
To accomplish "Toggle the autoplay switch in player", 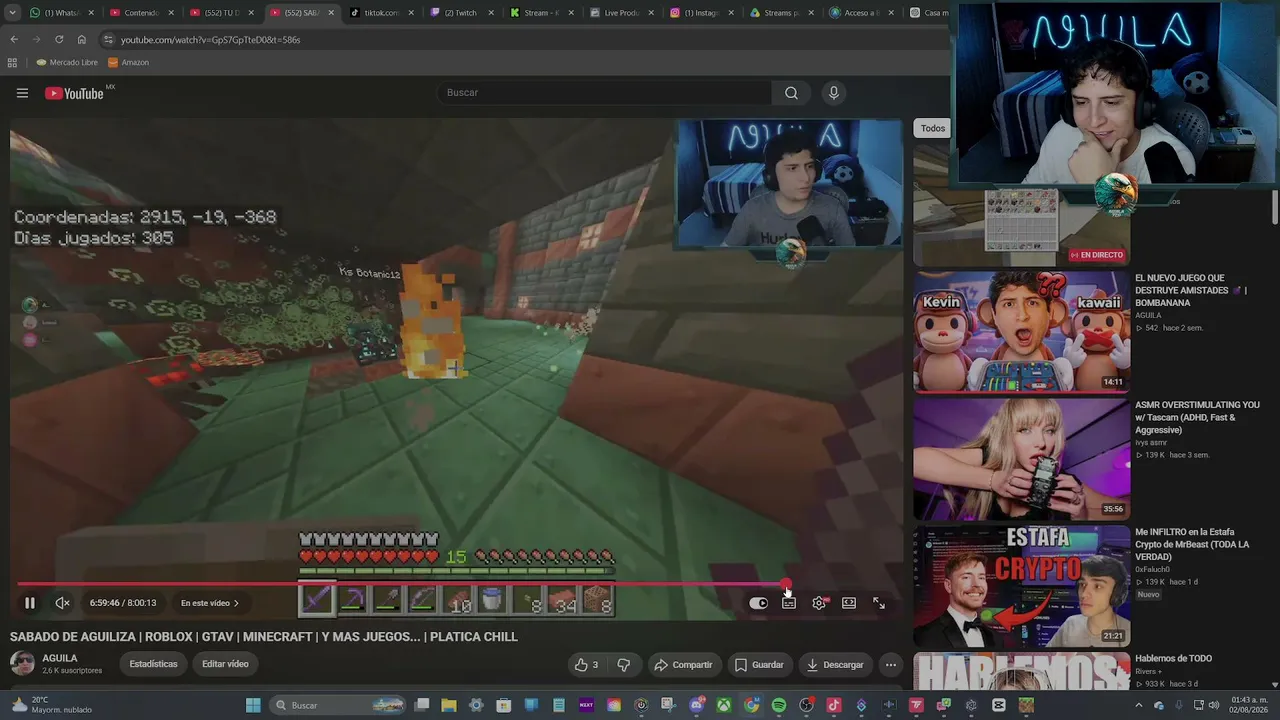I will pos(758,603).
